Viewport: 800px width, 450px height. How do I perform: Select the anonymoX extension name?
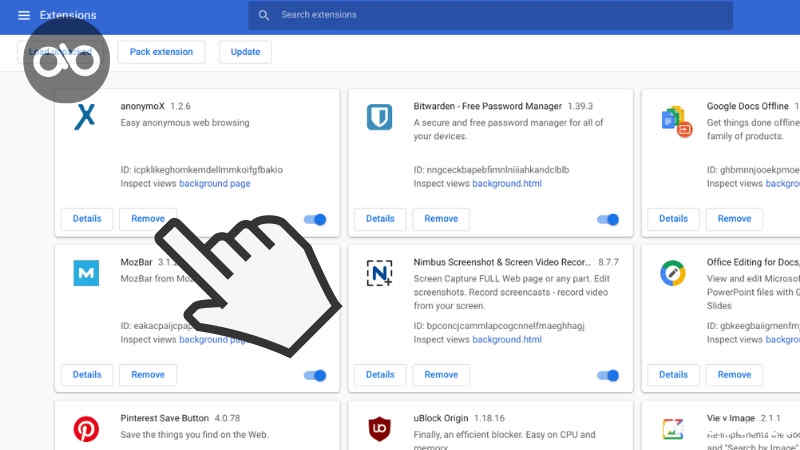pyautogui.click(x=142, y=106)
